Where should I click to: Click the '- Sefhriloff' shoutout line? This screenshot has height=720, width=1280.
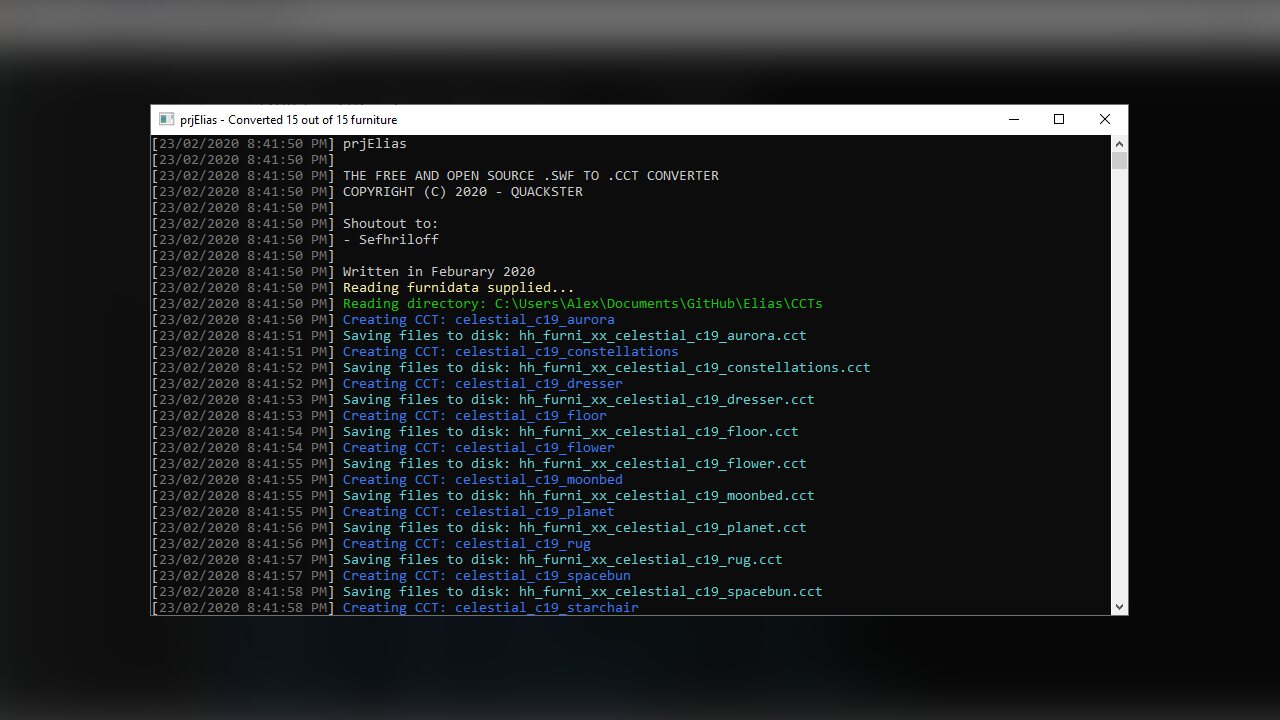click(391, 239)
